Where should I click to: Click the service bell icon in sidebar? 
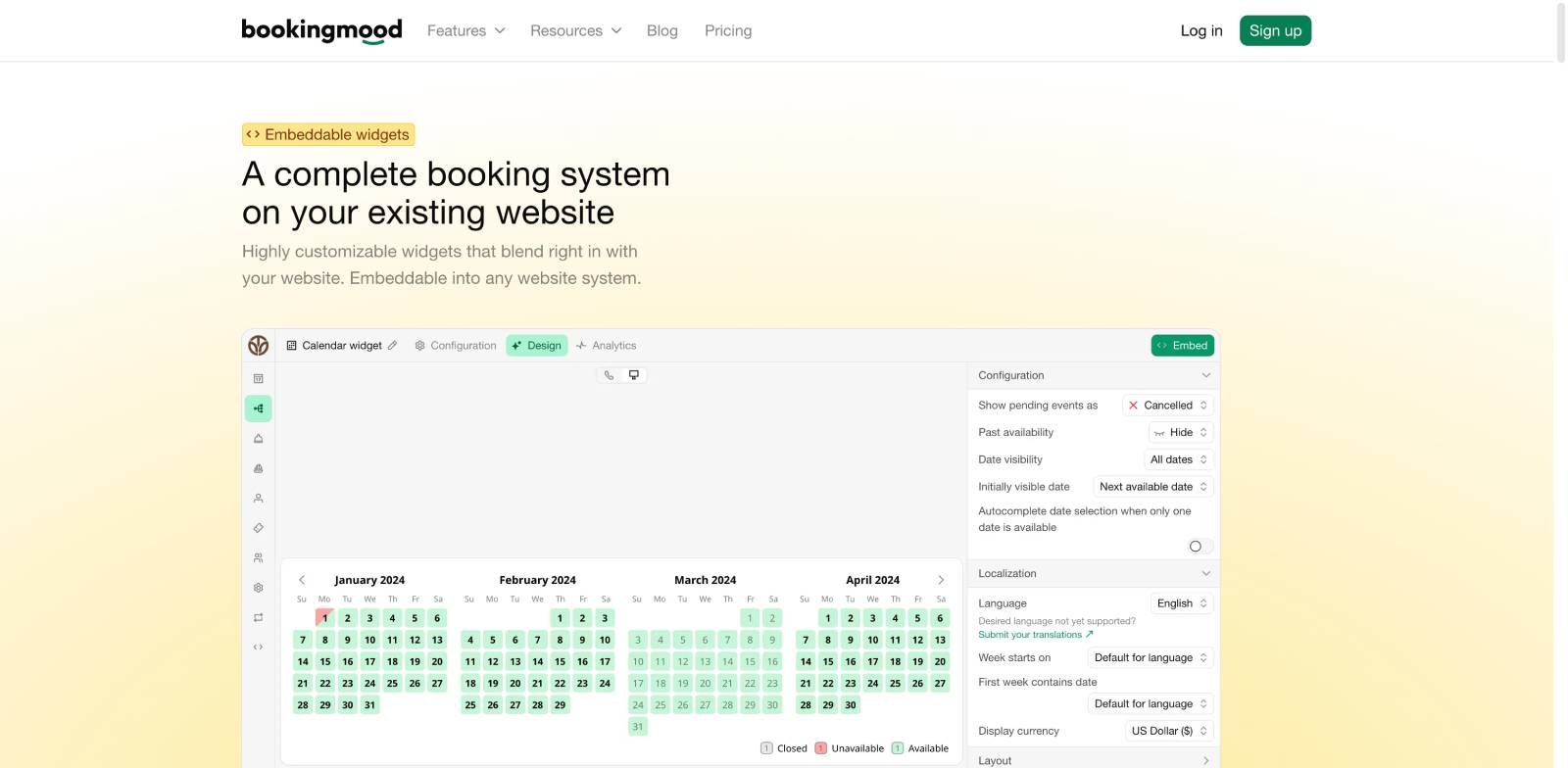point(259,439)
